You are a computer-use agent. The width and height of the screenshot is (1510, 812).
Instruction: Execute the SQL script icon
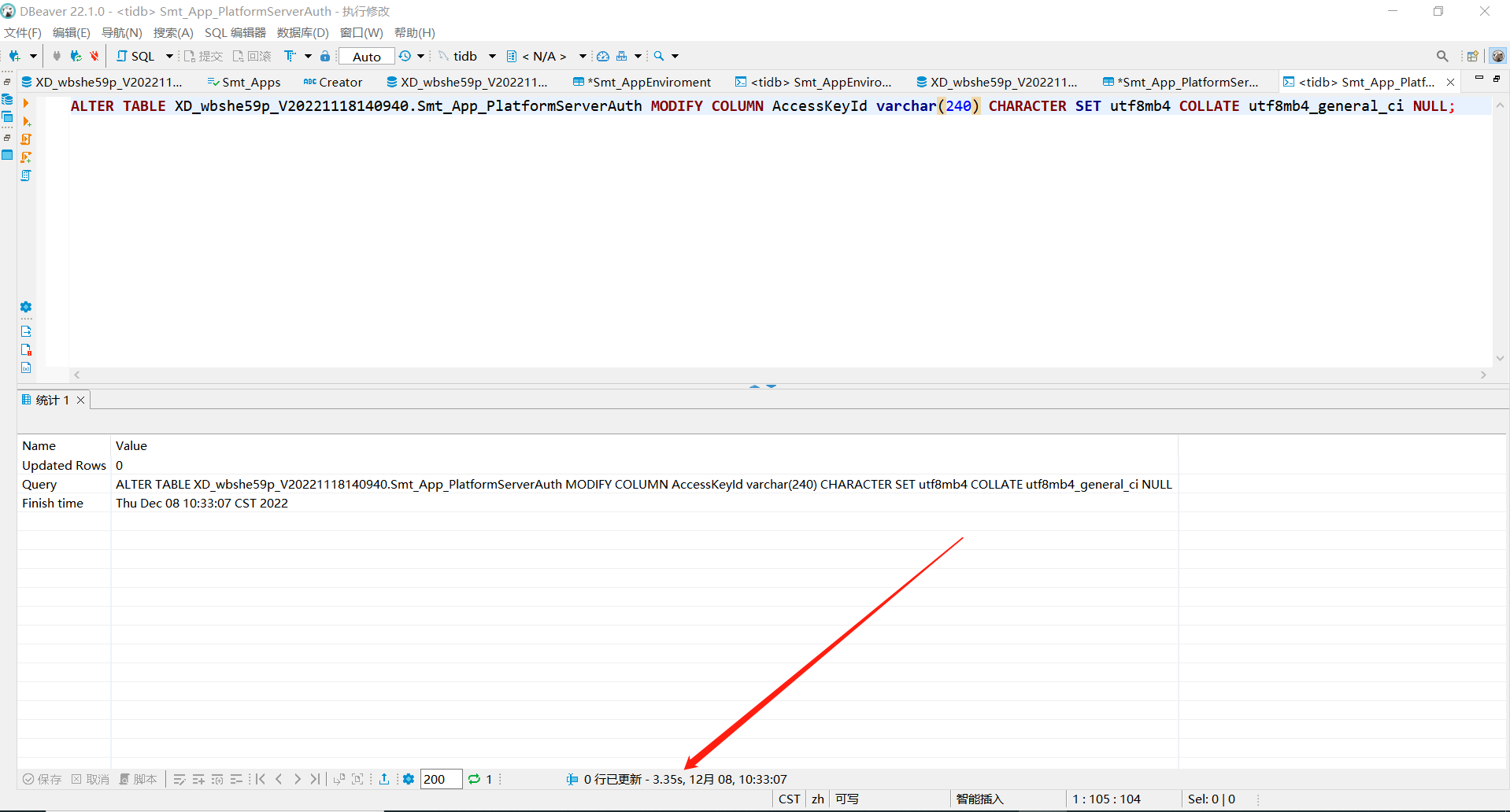point(26,139)
